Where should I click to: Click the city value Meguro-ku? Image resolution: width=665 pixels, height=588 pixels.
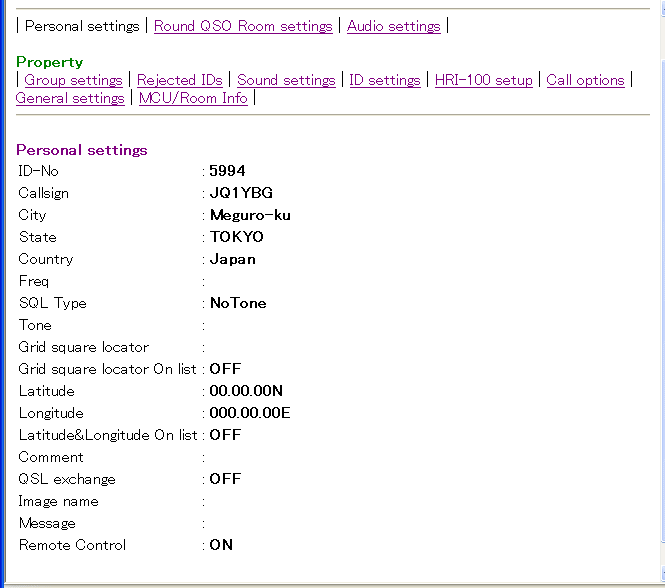point(250,215)
